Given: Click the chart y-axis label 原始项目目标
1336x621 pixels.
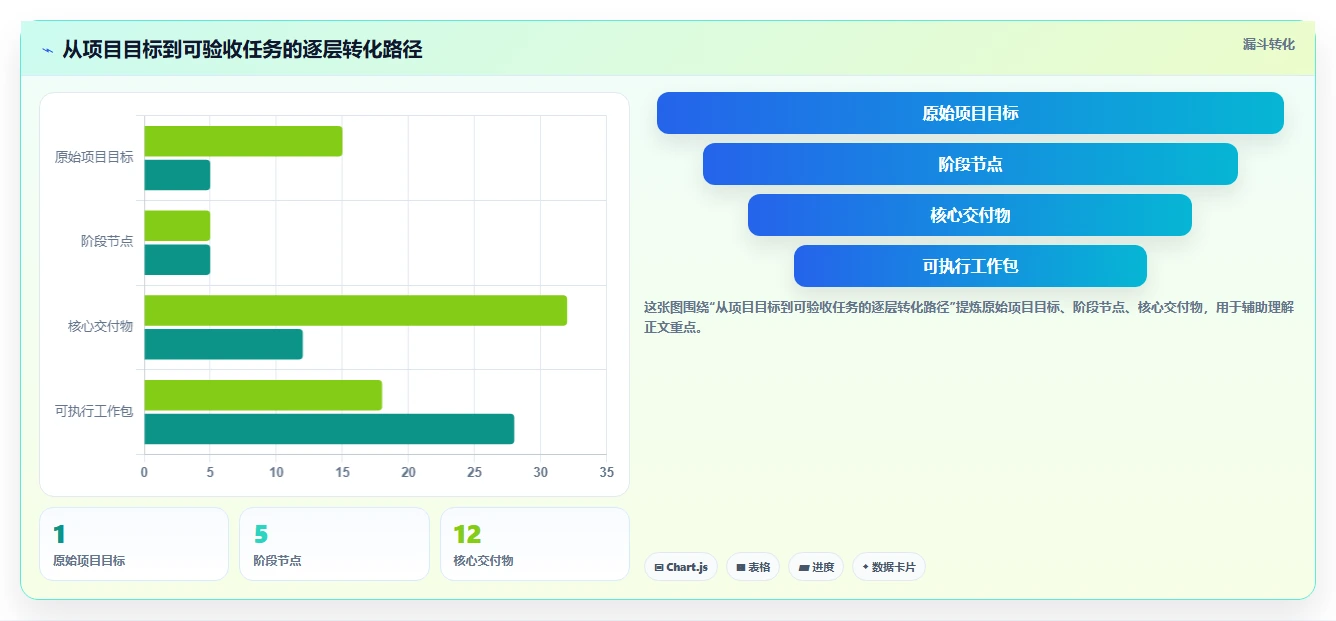Looking at the screenshot, I should click(x=94, y=157).
